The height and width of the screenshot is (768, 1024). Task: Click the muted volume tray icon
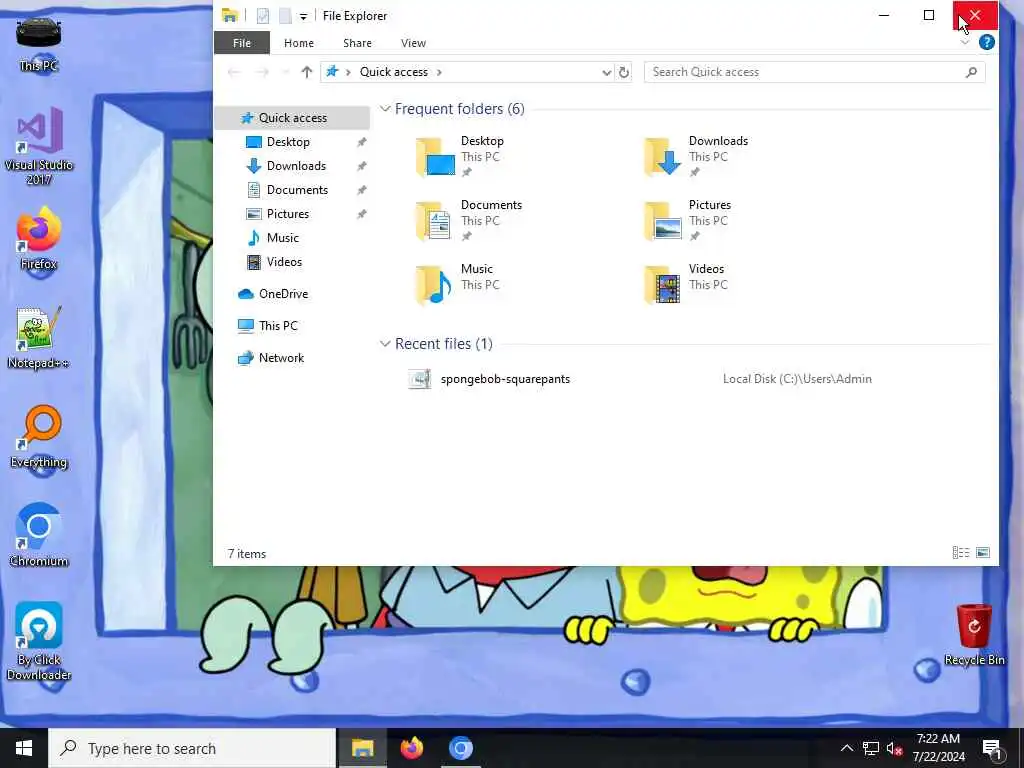pyautogui.click(x=894, y=748)
